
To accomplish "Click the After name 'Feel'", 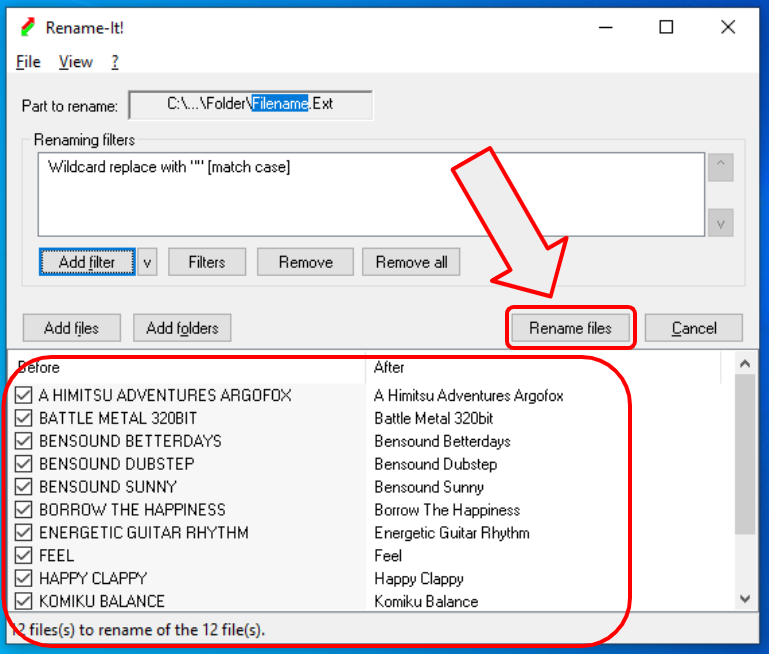I will [x=388, y=555].
